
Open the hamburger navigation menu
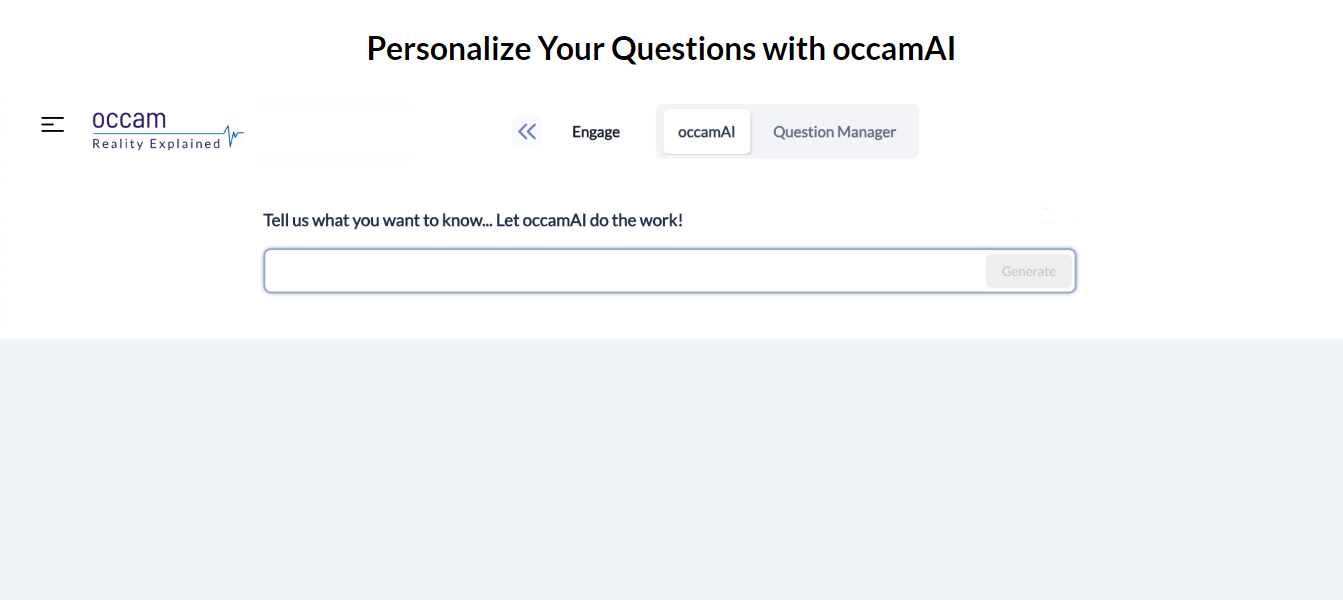click(x=52, y=125)
